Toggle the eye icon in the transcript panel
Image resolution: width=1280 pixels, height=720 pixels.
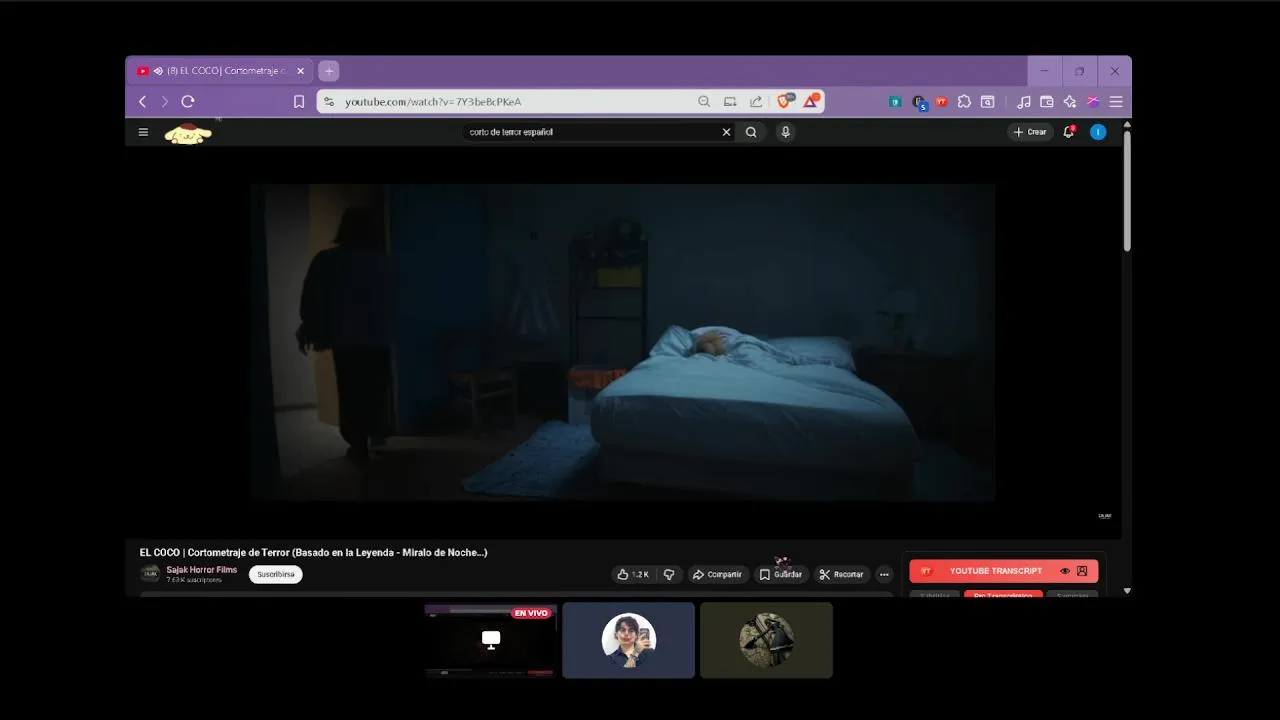click(1065, 571)
